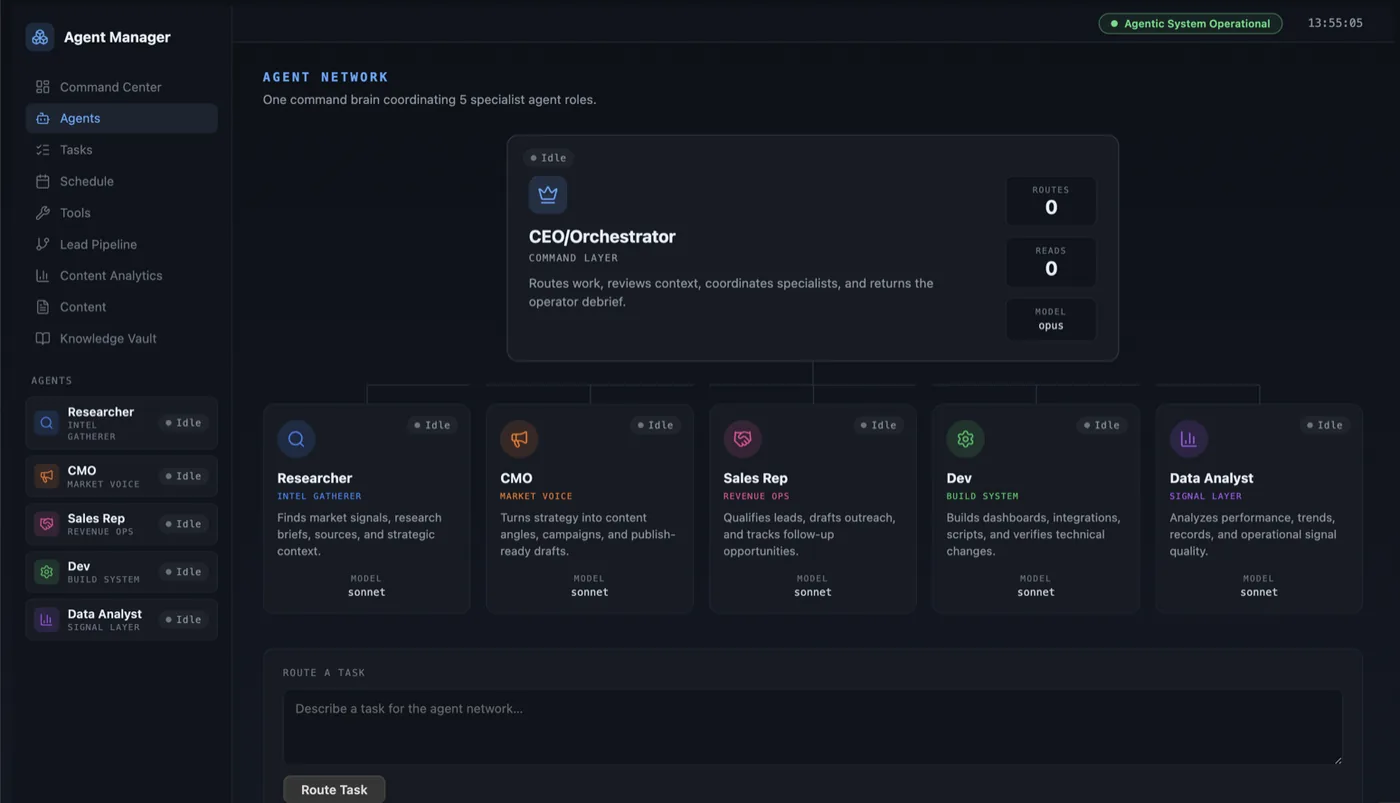Click the sidebar Data Analyst bar-chart icon
The image size is (1400, 803).
pos(46,620)
